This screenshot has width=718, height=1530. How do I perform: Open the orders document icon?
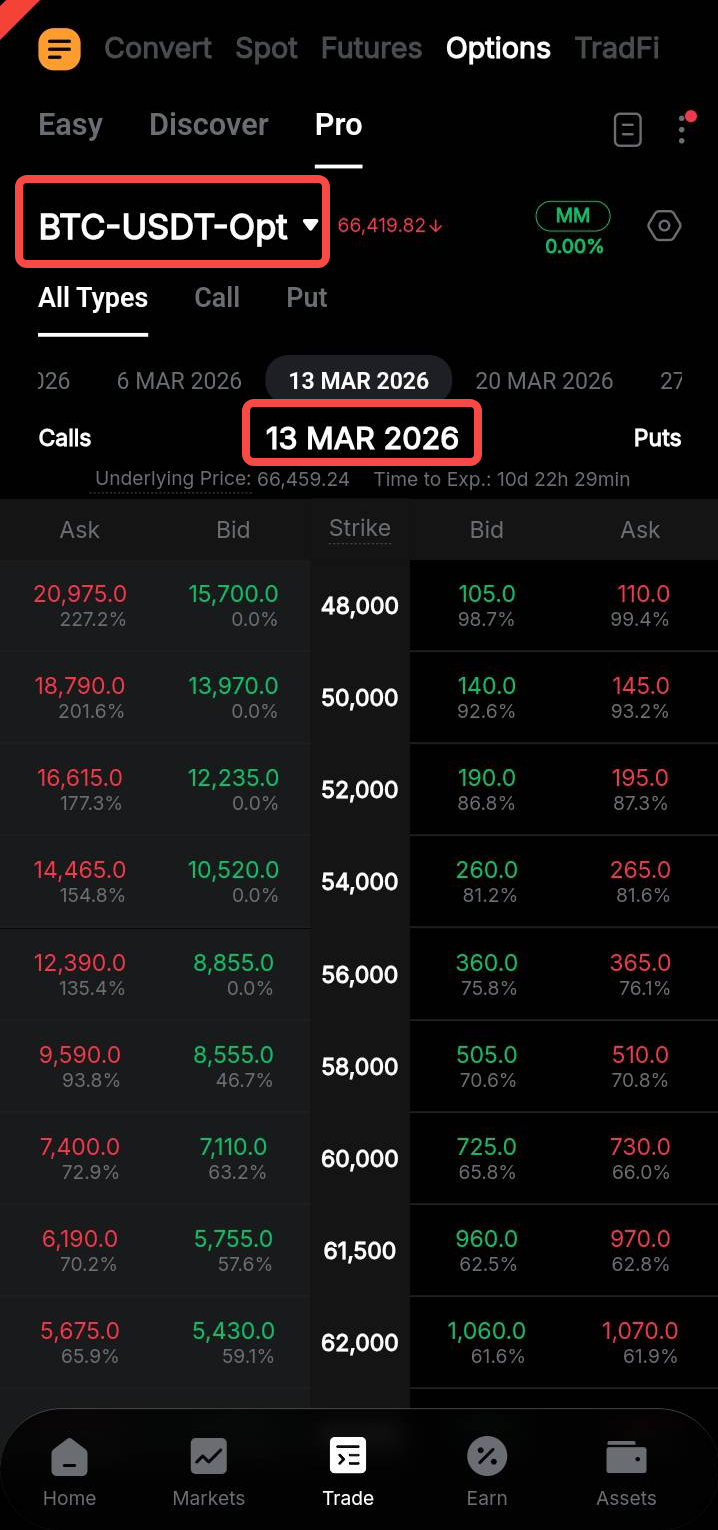627,129
